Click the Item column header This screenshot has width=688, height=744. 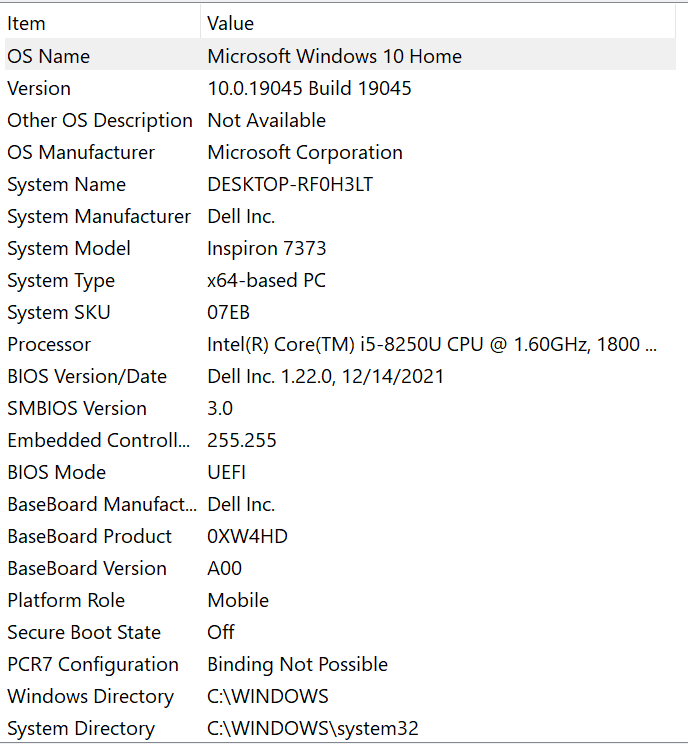coord(102,23)
